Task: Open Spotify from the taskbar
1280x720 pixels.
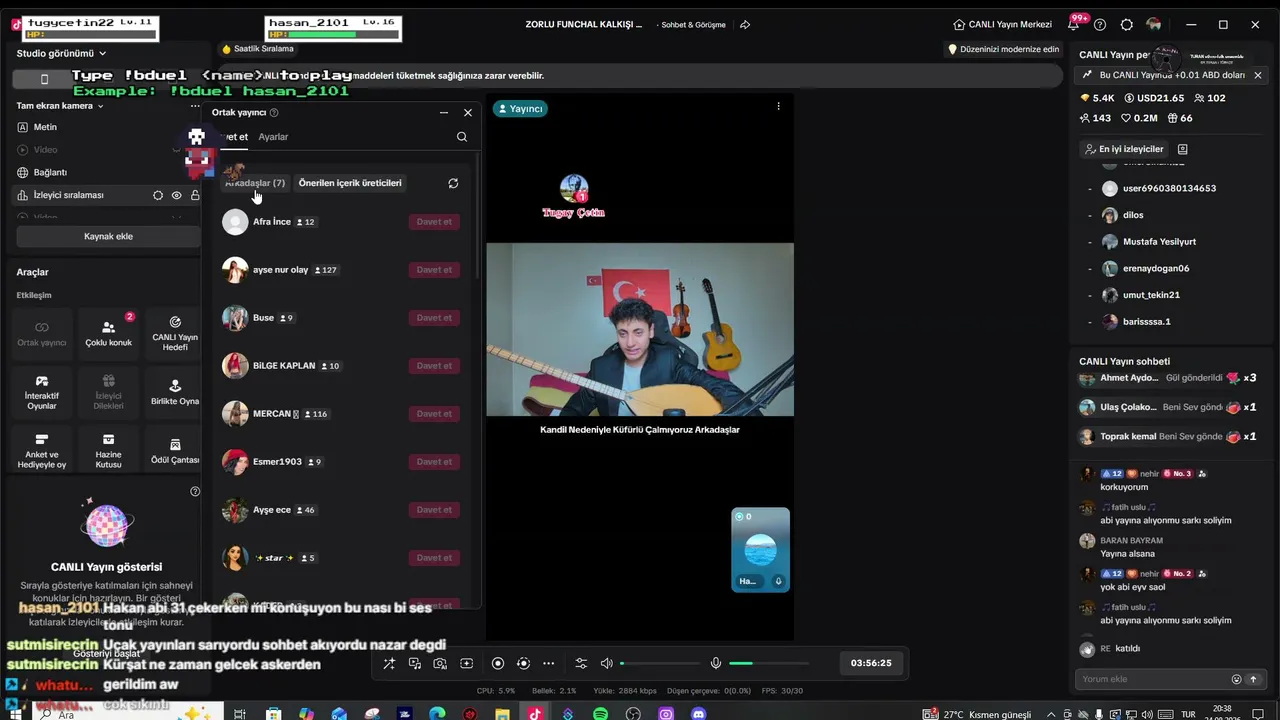Action: pyautogui.click(x=600, y=714)
